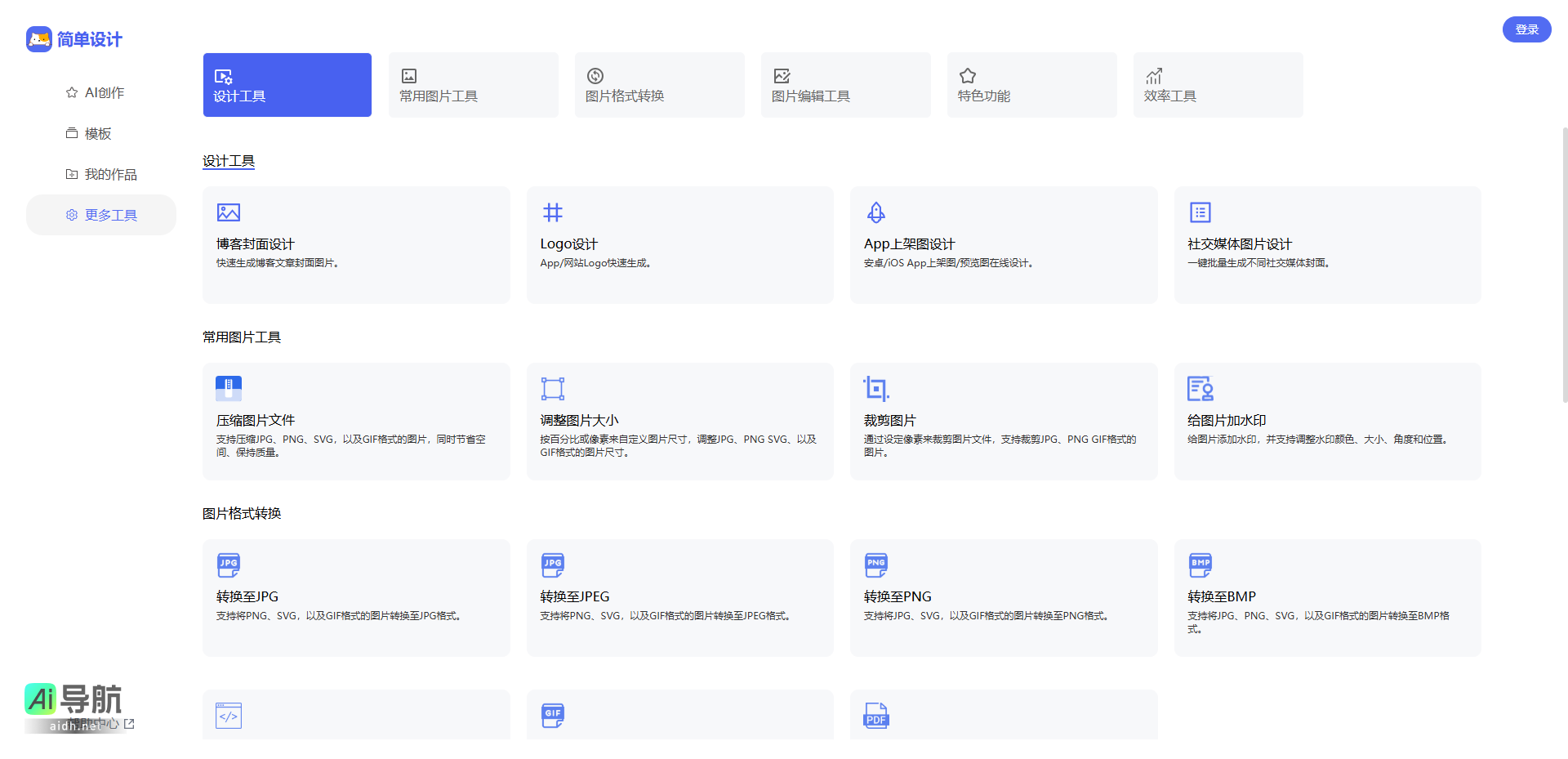
Task: Click the 社交媒体图片设计 list icon
Action: (x=1200, y=212)
